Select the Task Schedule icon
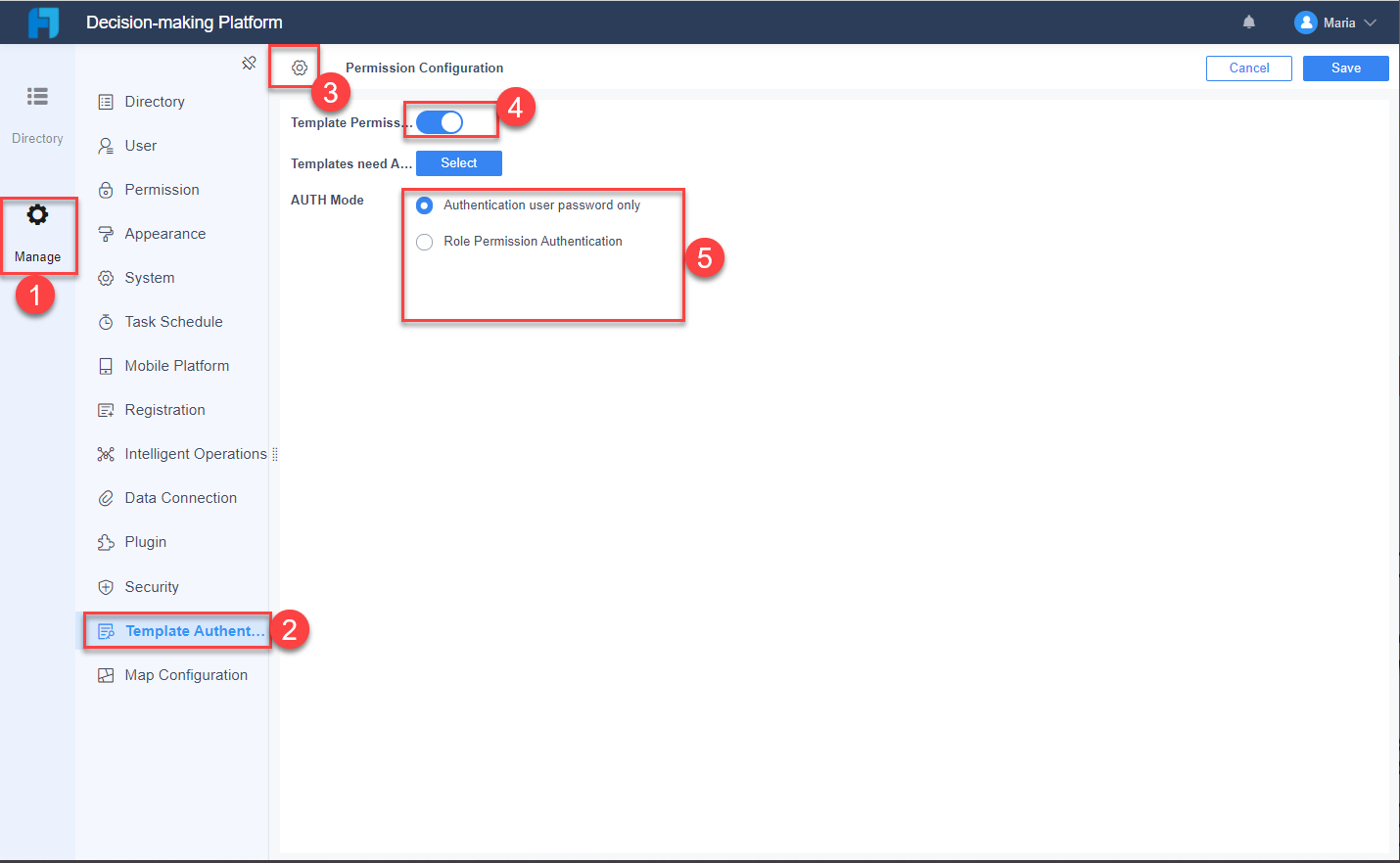Viewport: 1400px width, 863px height. [x=171, y=321]
